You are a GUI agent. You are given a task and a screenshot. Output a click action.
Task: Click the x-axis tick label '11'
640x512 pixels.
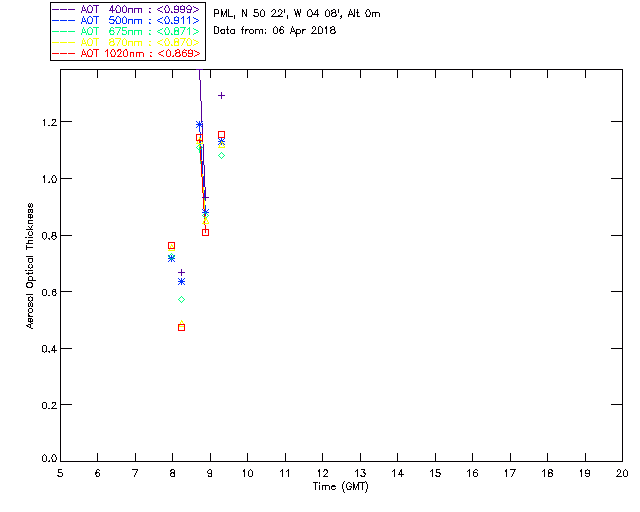point(285,474)
